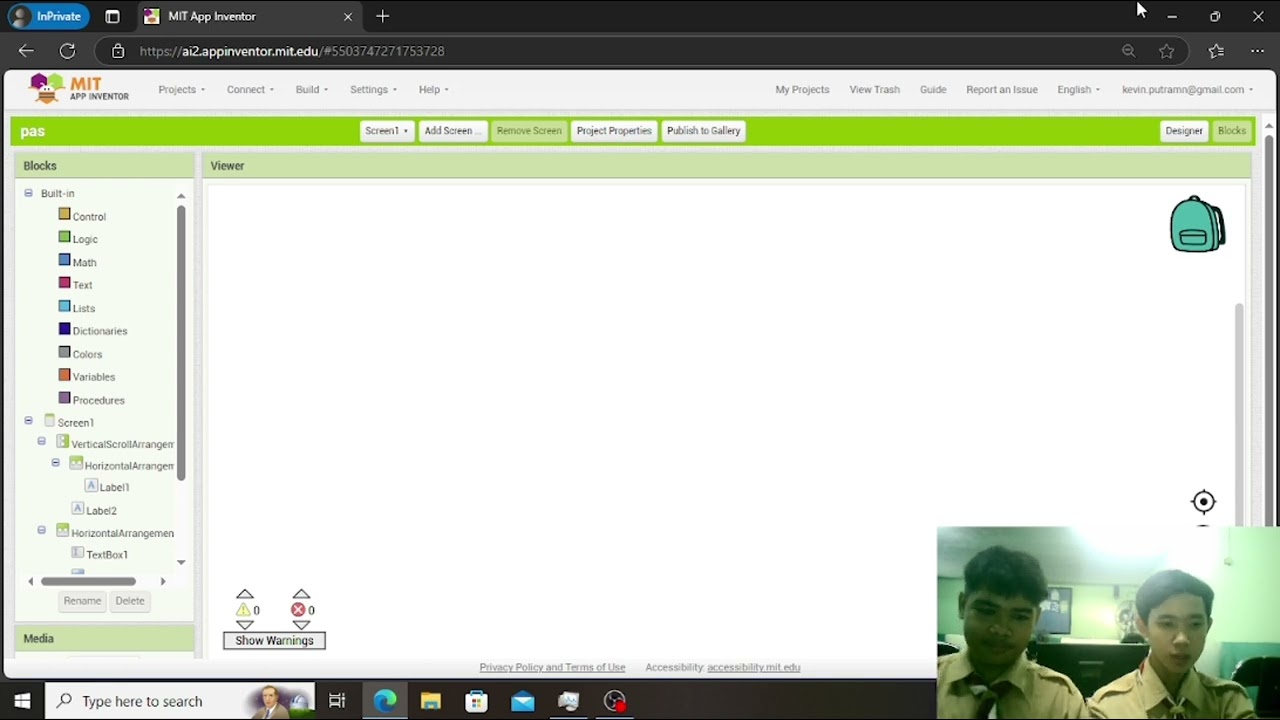Switch to Designer view
This screenshot has width=1280, height=720.
pos(1184,131)
